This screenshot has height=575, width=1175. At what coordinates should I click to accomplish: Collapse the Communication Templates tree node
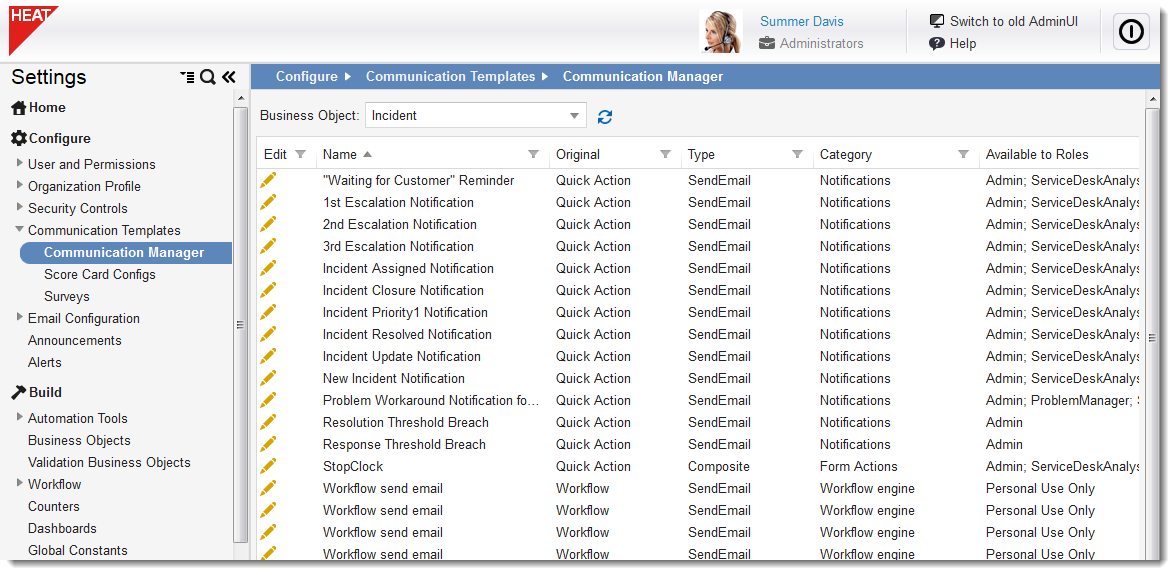click(x=19, y=229)
